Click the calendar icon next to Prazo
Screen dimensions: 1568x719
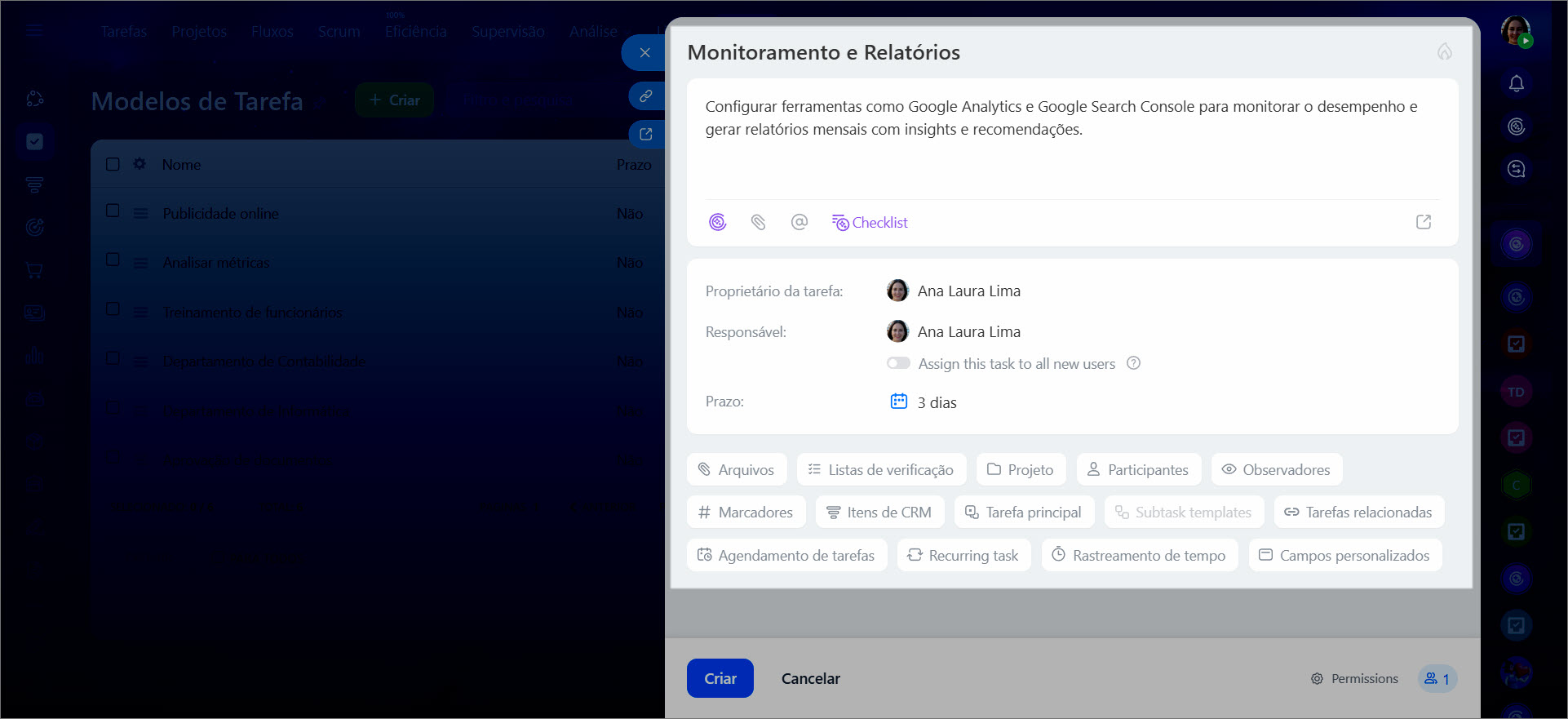[x=898, y=402]
